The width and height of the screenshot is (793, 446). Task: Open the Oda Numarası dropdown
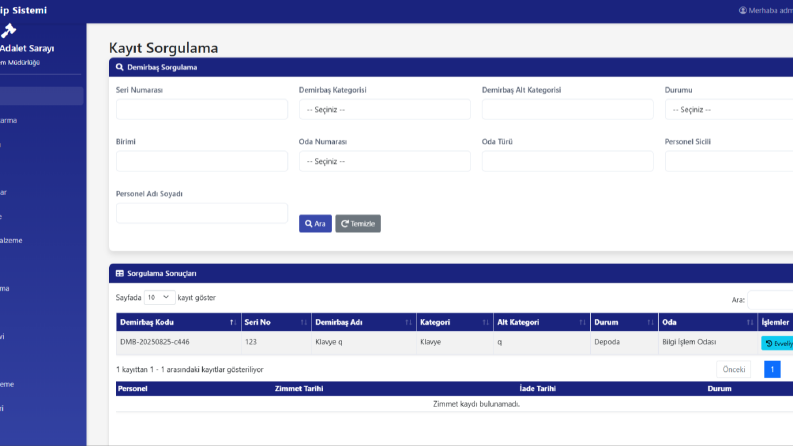click(x=384, y=161)
